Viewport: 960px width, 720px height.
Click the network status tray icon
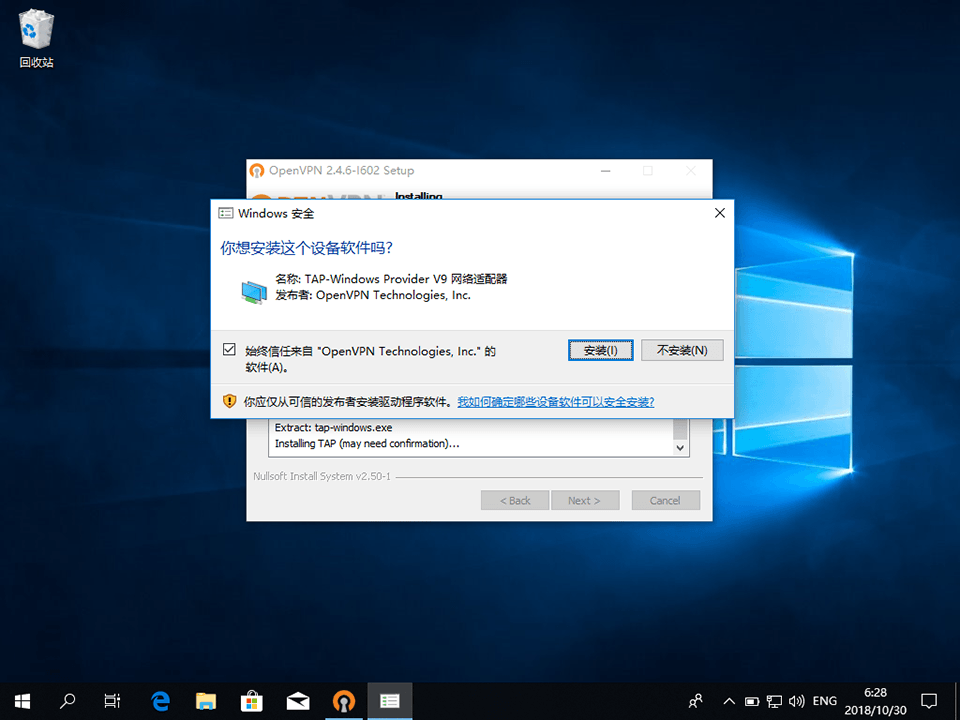pyautogui.click(x=774, y=701)
